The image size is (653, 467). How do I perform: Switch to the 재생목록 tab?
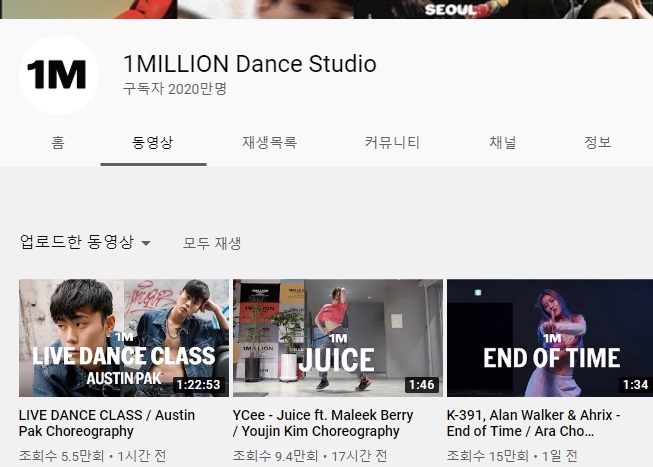[269, 143]
